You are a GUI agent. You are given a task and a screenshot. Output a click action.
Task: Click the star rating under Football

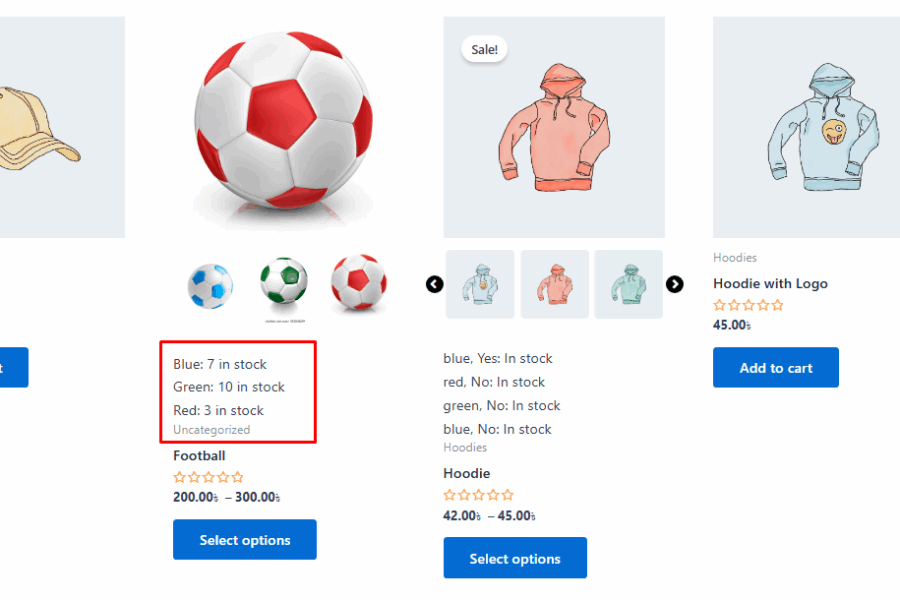coord(208,478)
